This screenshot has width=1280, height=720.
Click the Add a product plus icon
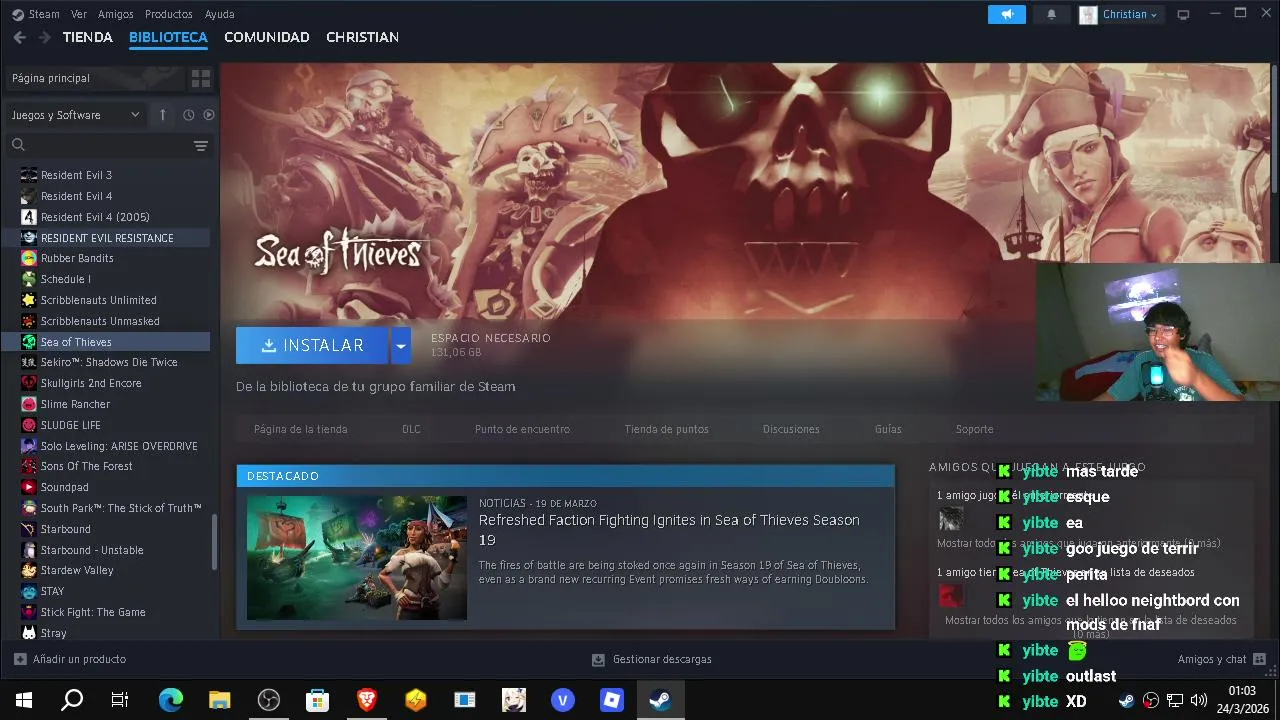pos(20,659)
